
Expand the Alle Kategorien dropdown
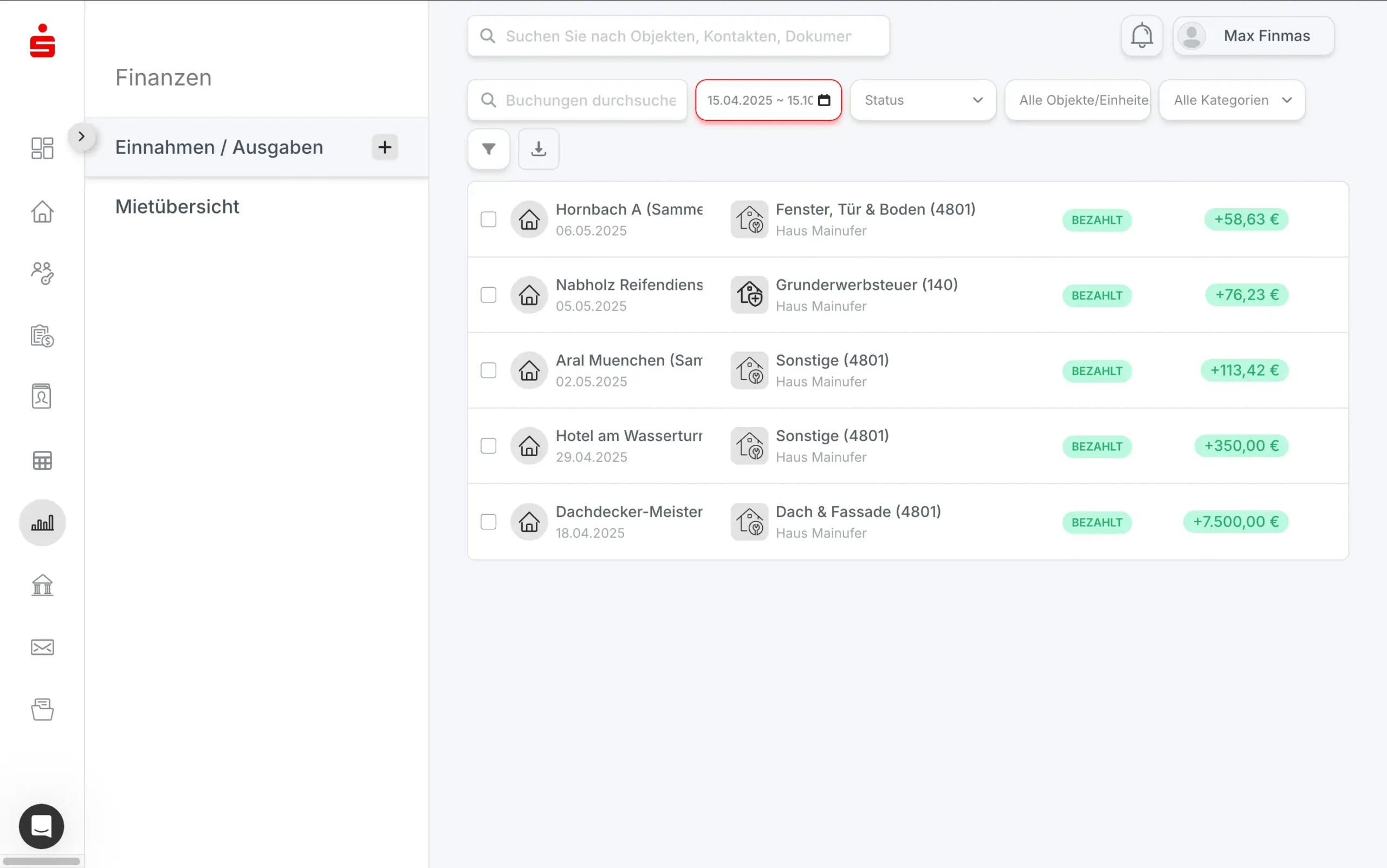[1232, 100]
